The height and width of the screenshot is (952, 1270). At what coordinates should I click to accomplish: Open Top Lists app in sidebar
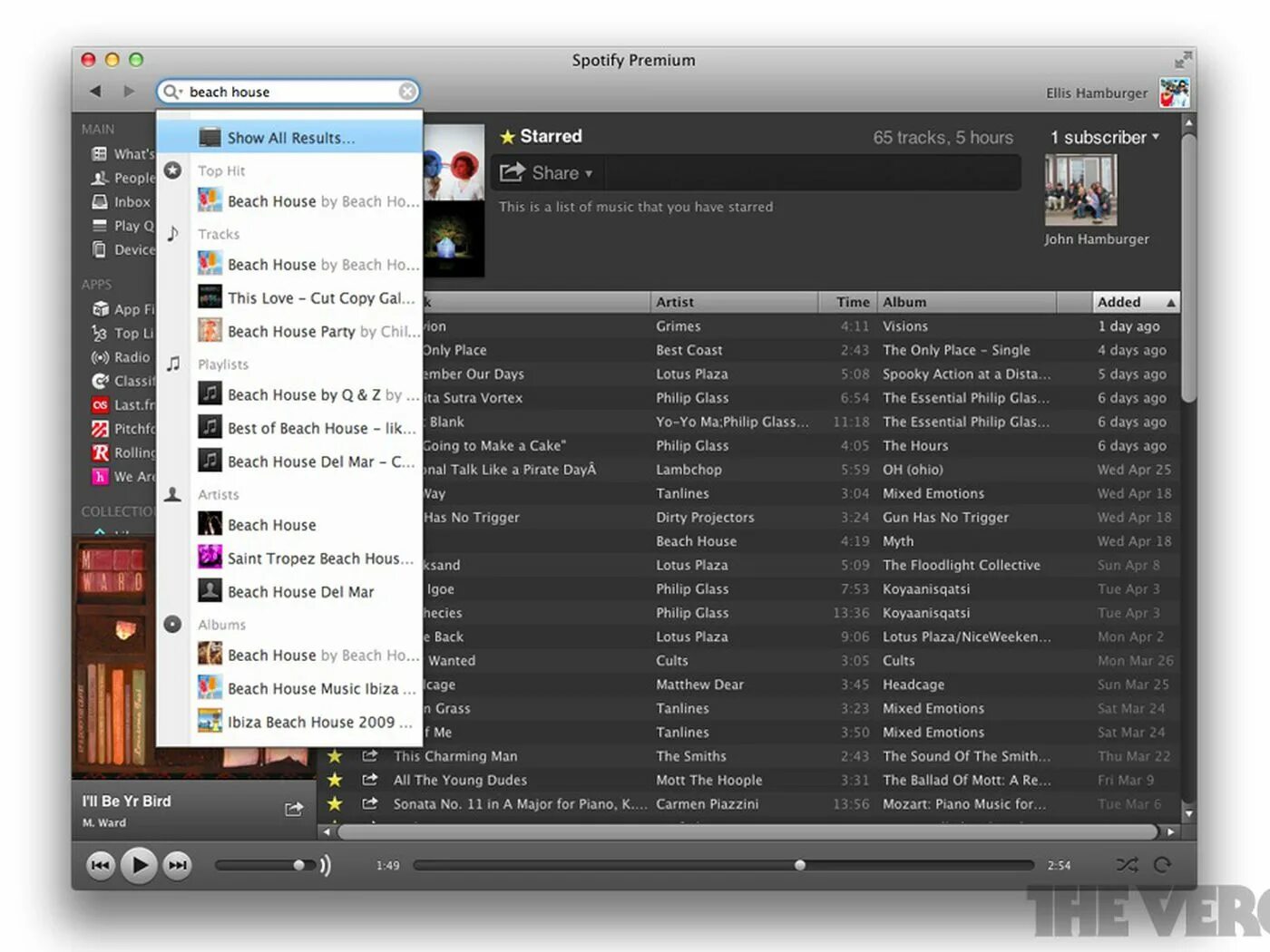pyautogui.click(x=122, y=334)
